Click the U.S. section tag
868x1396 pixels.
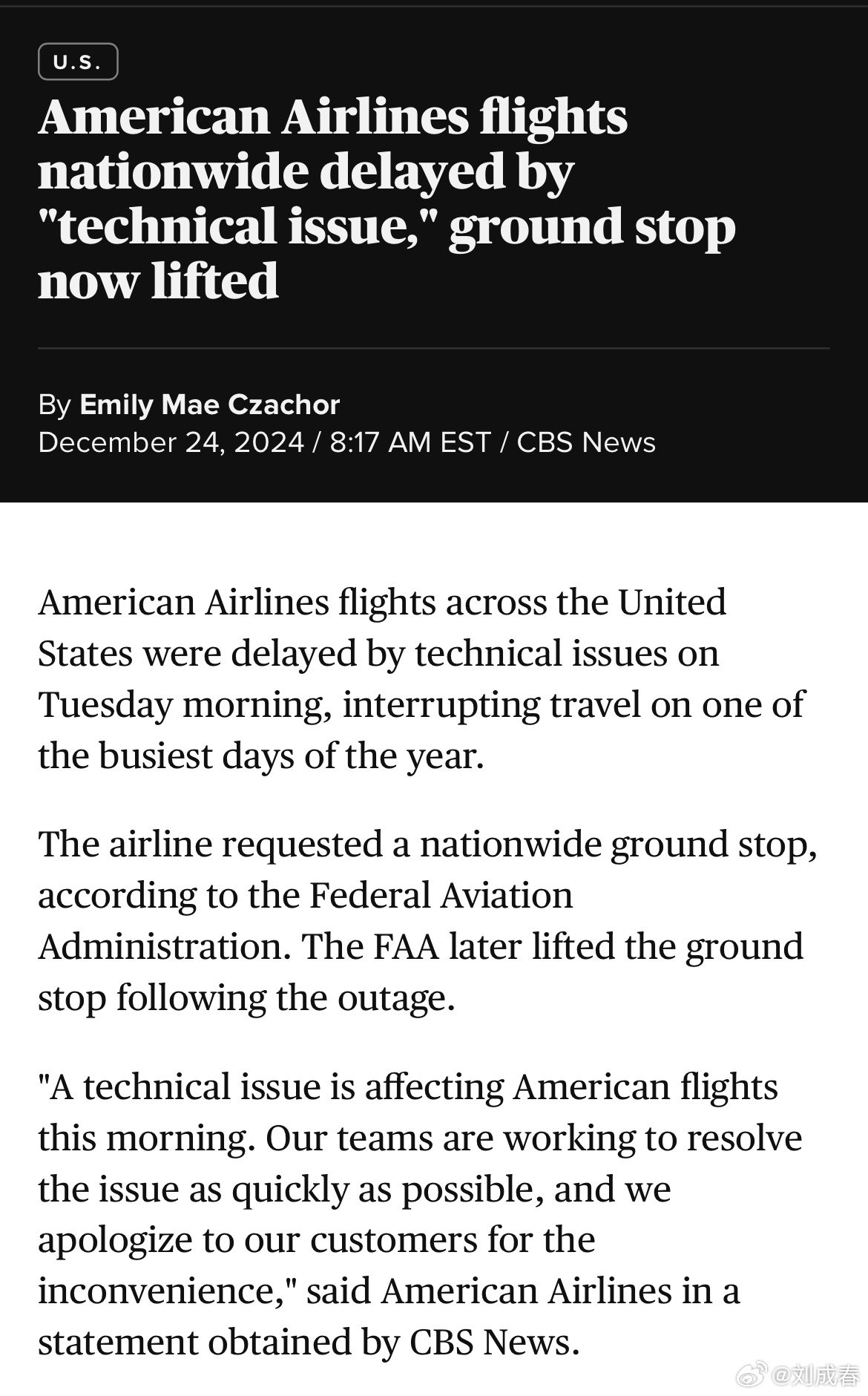pyautogui.click(x=78, y=62)
